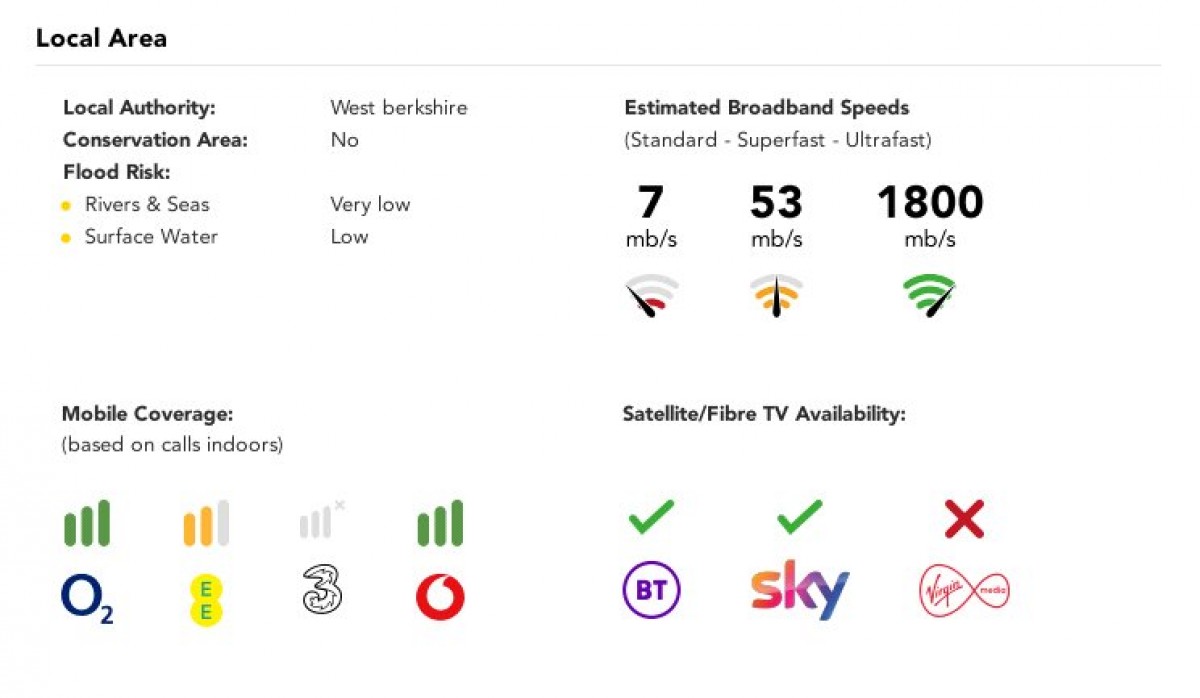
Task: Click the O2 green signal bars
Action: pyautogui.click(x=87, y=523)
